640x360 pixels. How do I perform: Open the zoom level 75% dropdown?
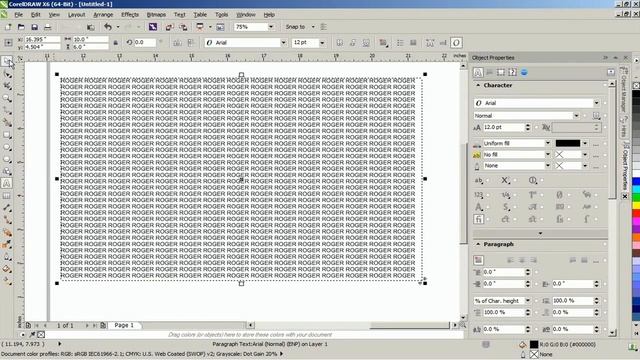click(x=270, y=27)
